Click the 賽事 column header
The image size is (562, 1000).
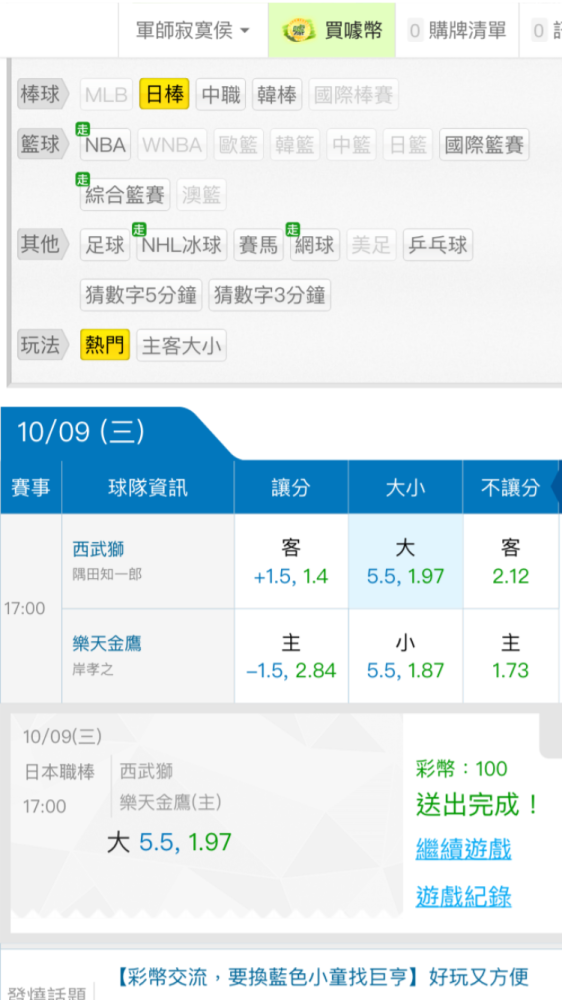click(31, 488)
